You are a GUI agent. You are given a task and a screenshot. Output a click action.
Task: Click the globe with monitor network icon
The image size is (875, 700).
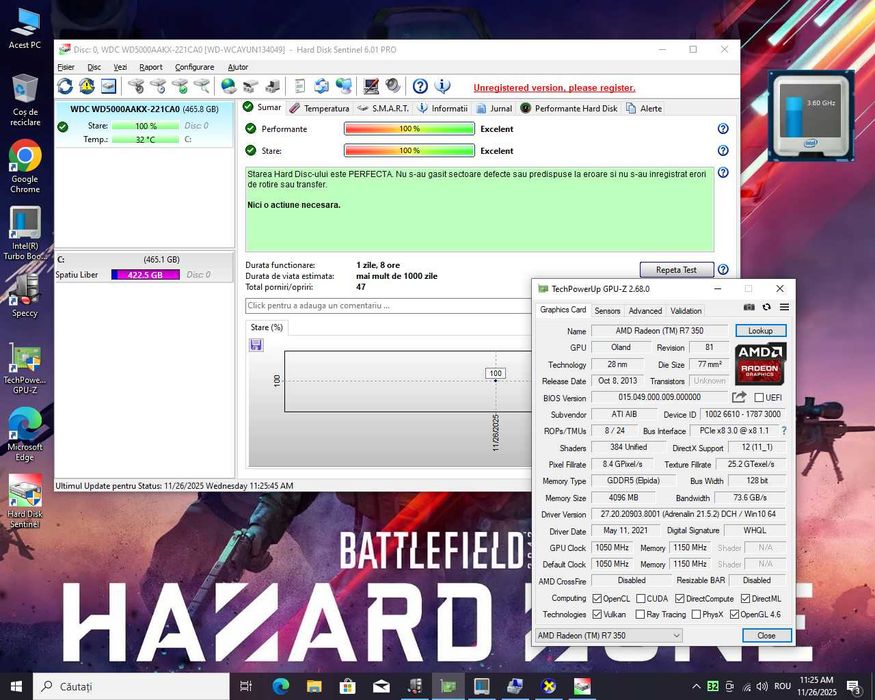coord(344,86)
